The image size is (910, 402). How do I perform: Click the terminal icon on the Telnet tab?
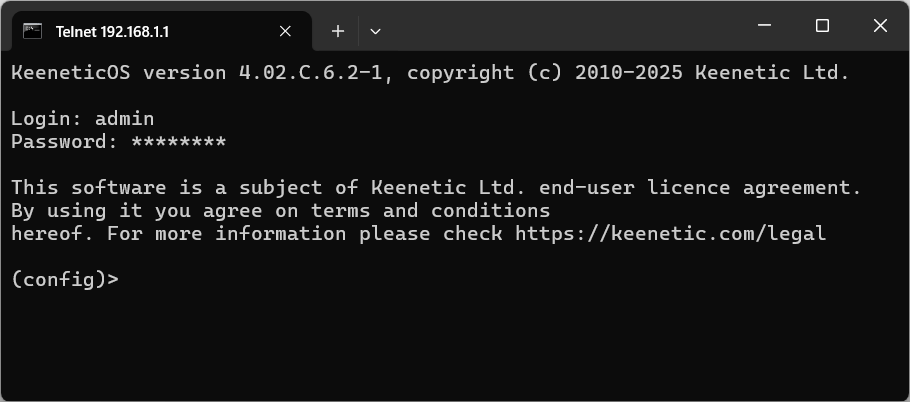click(x=32, y=31)
